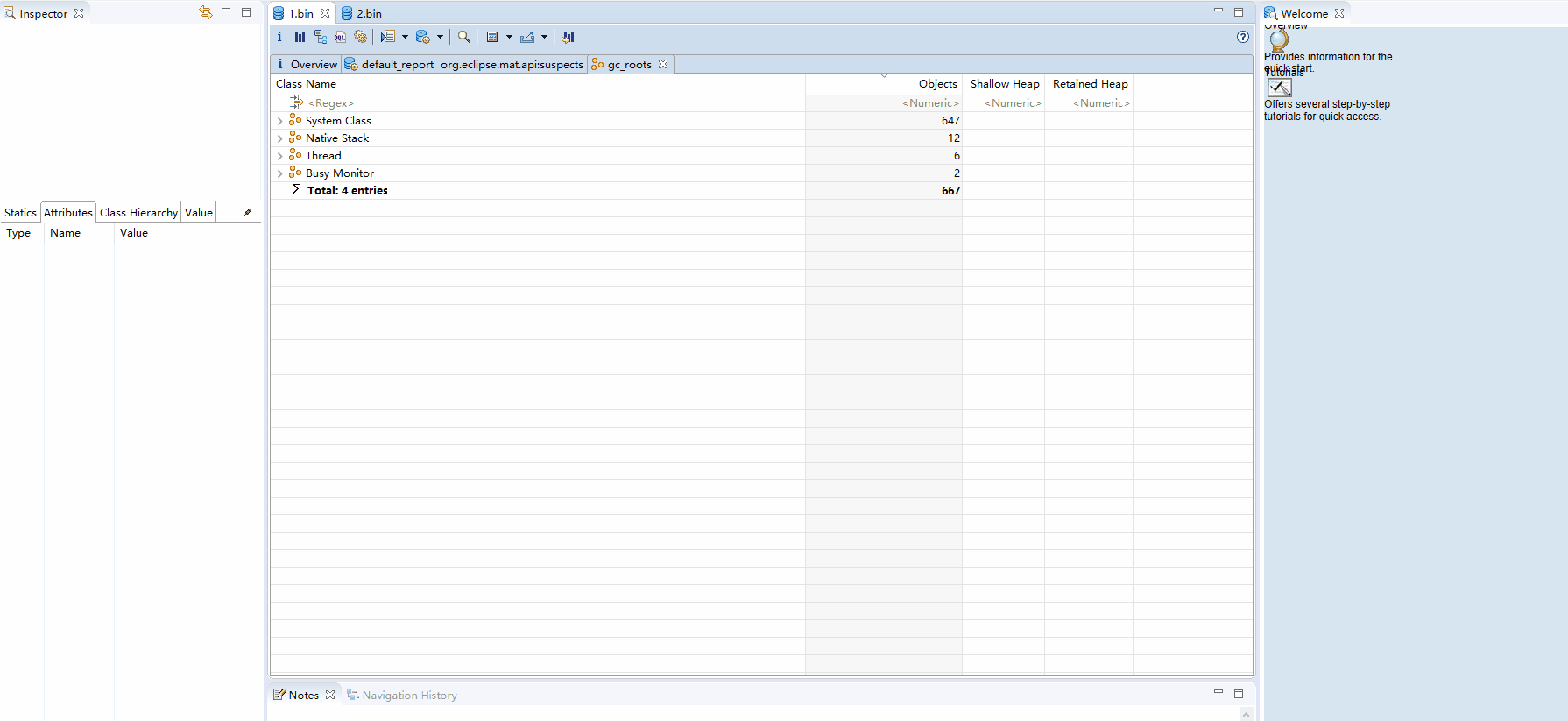Click the Thread row icon
The width and height of the screenshot is (1568, 721).
tap(295, 155)
